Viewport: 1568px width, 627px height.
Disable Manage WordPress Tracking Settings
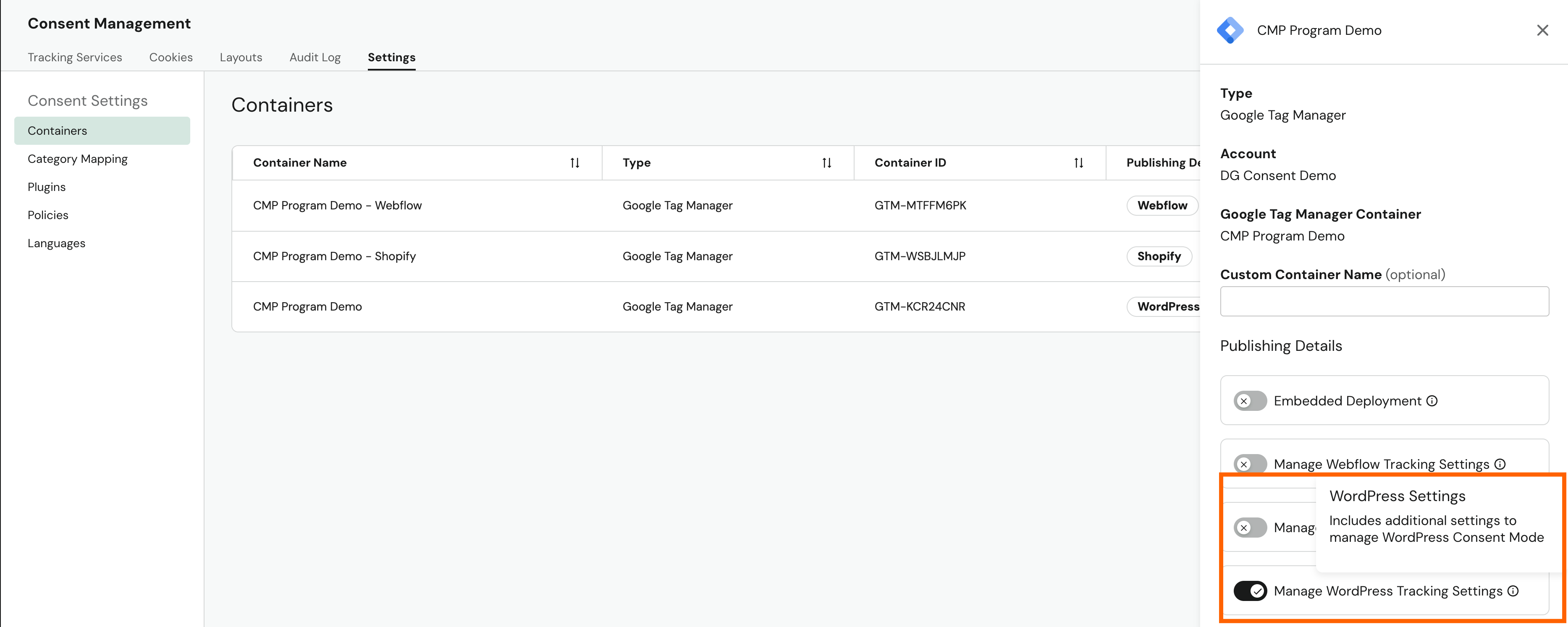pyautogui.click(x=1250, y=590)
